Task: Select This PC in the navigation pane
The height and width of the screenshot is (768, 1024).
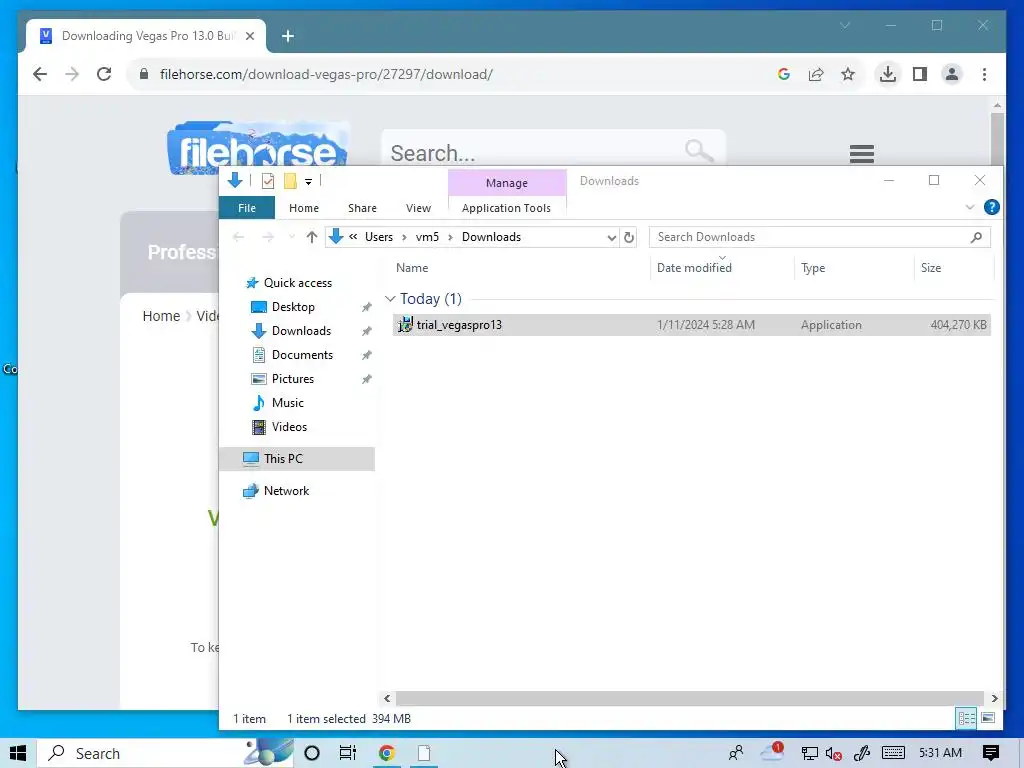Action: click(297, 458)
